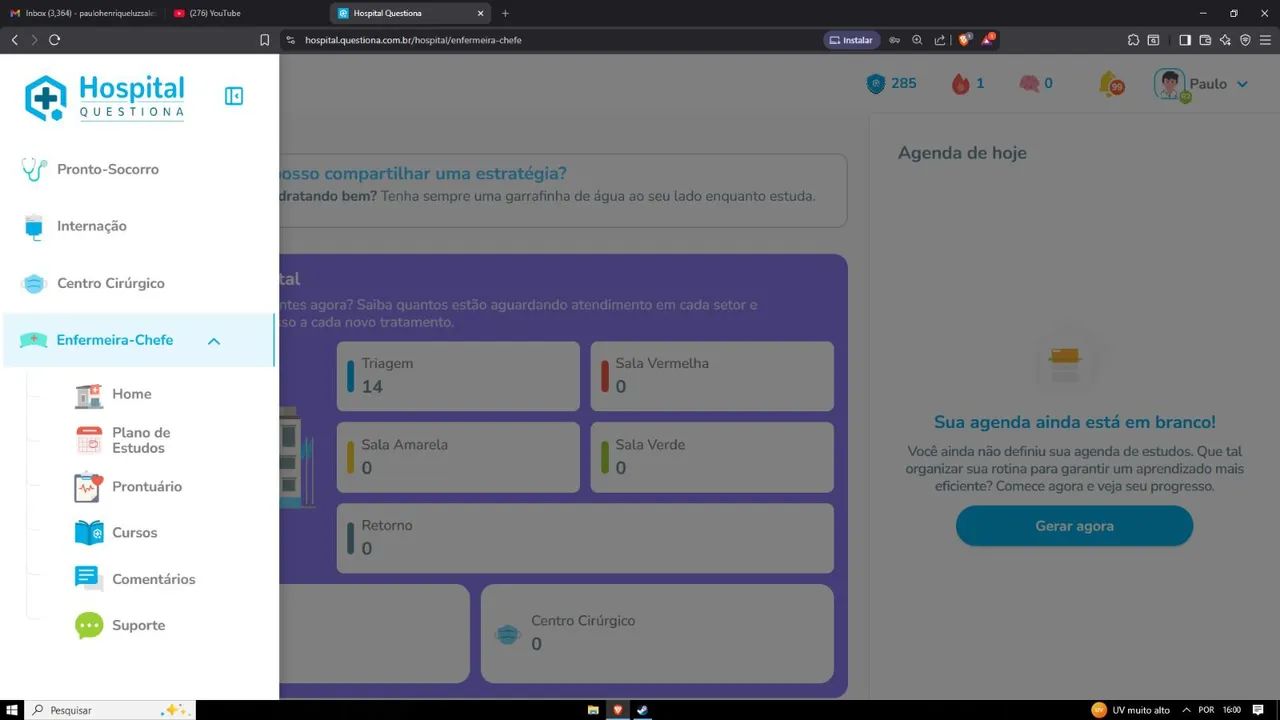Show hidden system tray icons
Viewport: 1280px width, 720px height.
coord(1186,710)
